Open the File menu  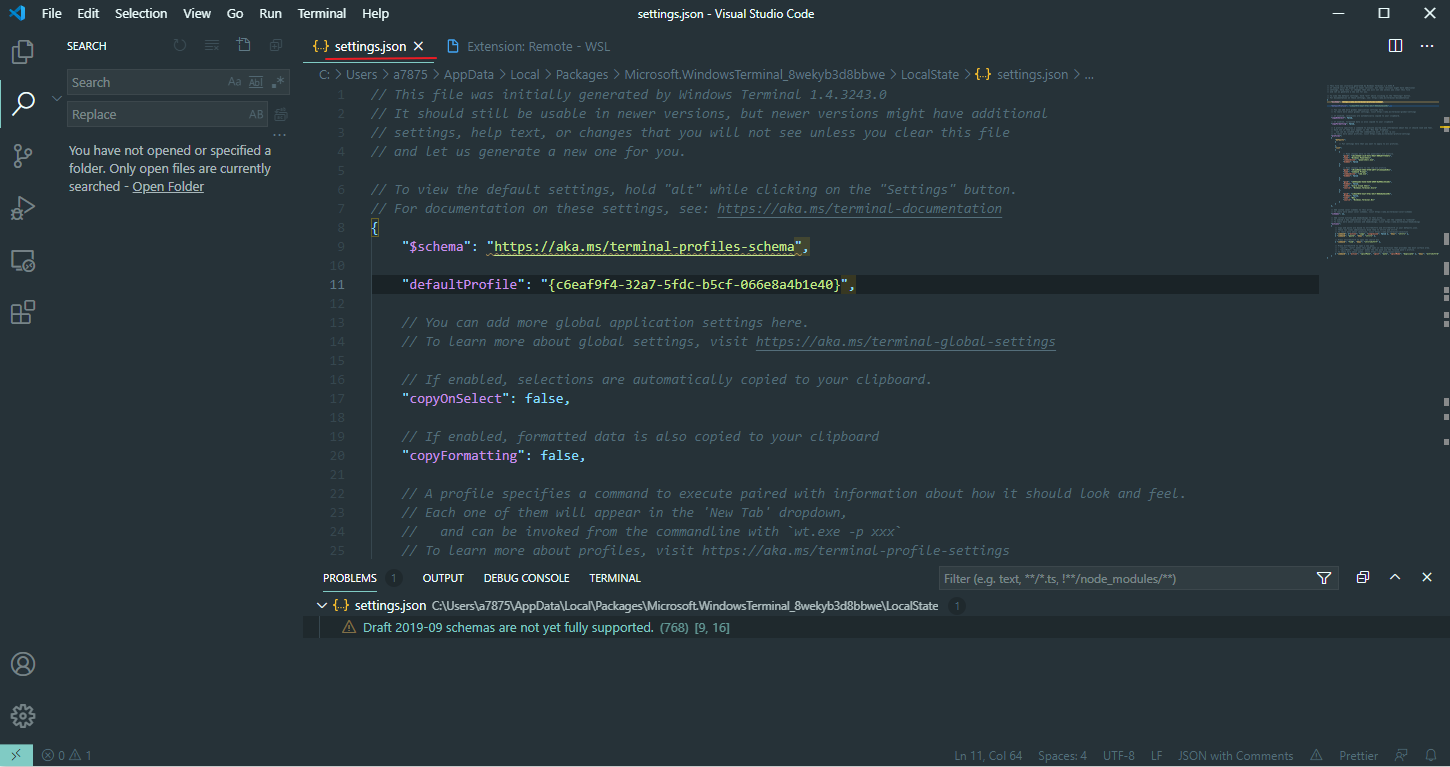(x=52, y=13)
